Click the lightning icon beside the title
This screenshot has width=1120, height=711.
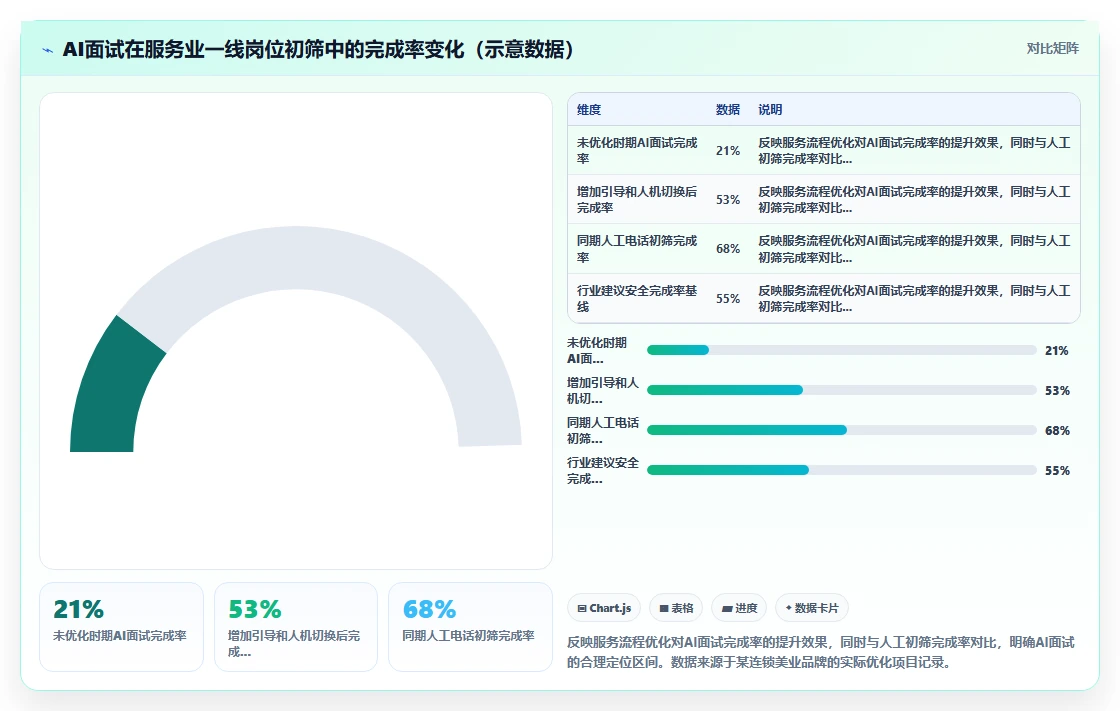(x=48, y=50)
